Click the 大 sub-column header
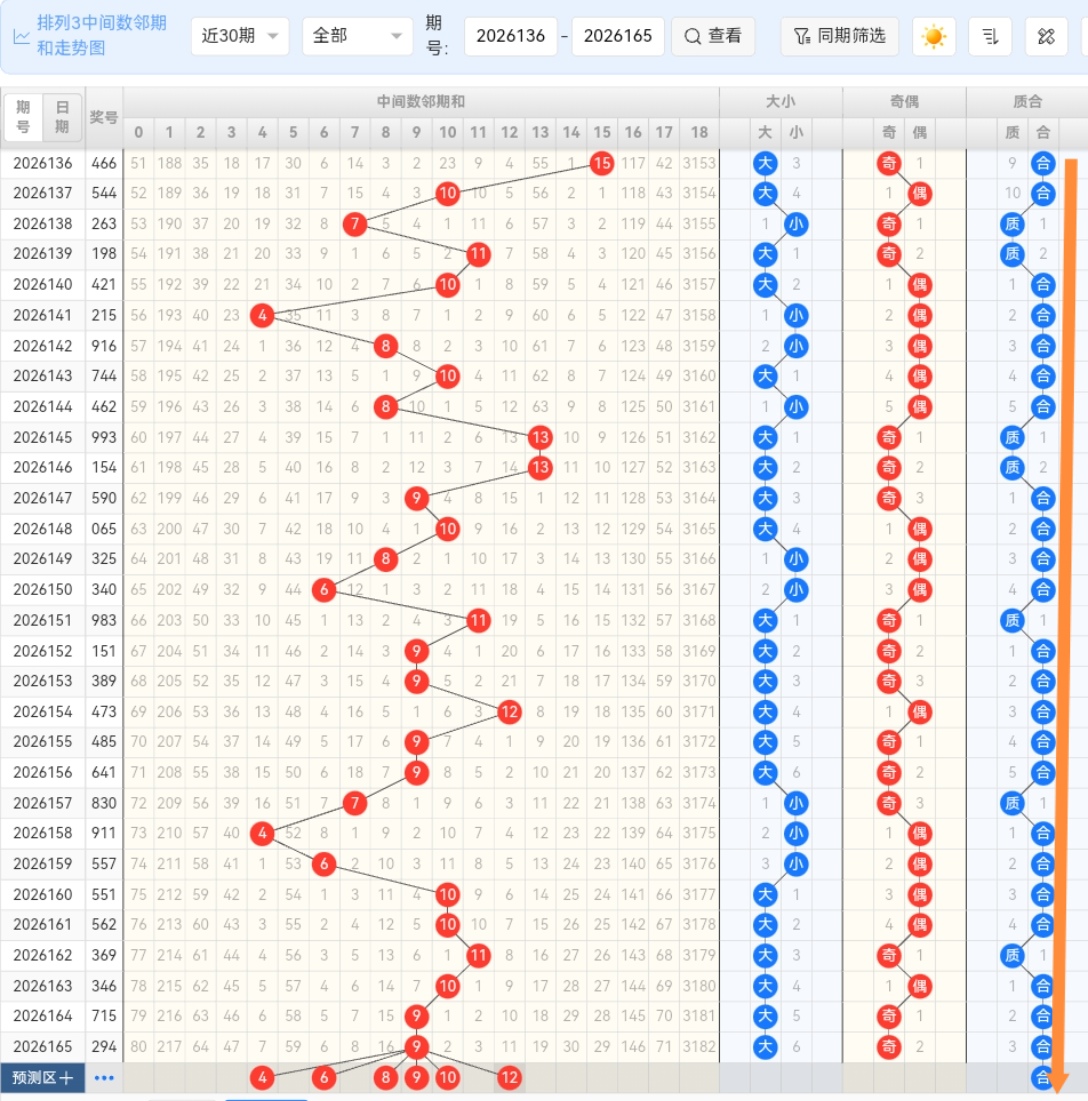 tap(765, 133)
